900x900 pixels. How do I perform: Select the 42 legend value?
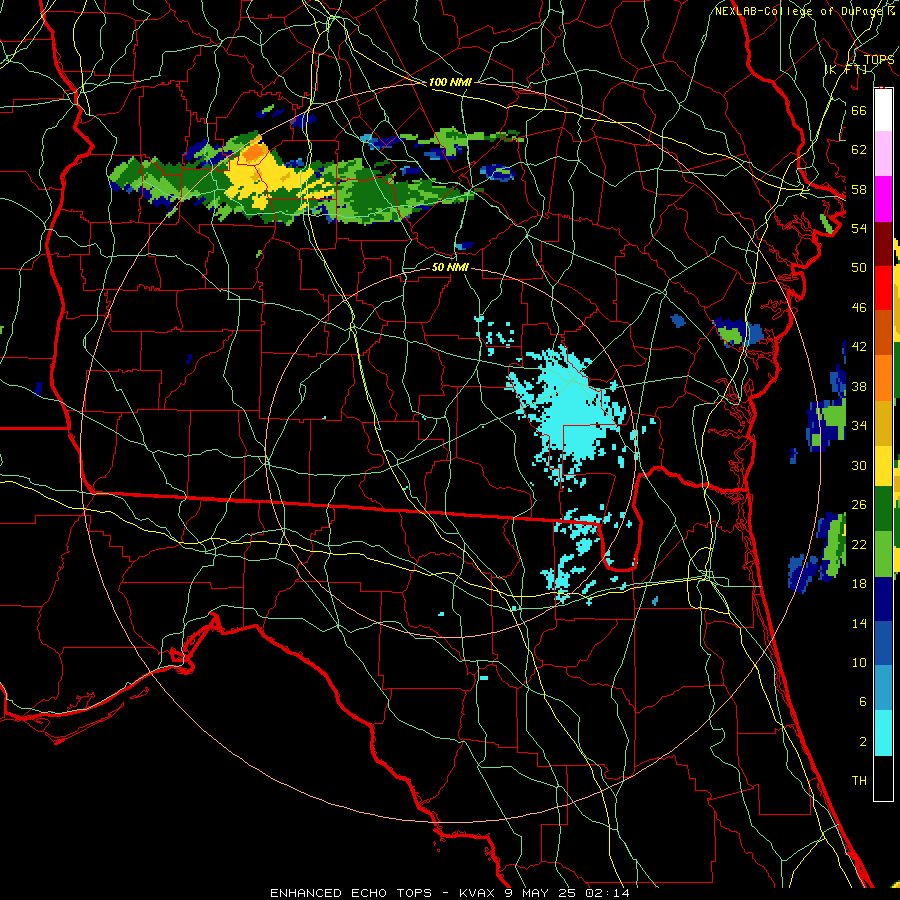click(859, 347)
